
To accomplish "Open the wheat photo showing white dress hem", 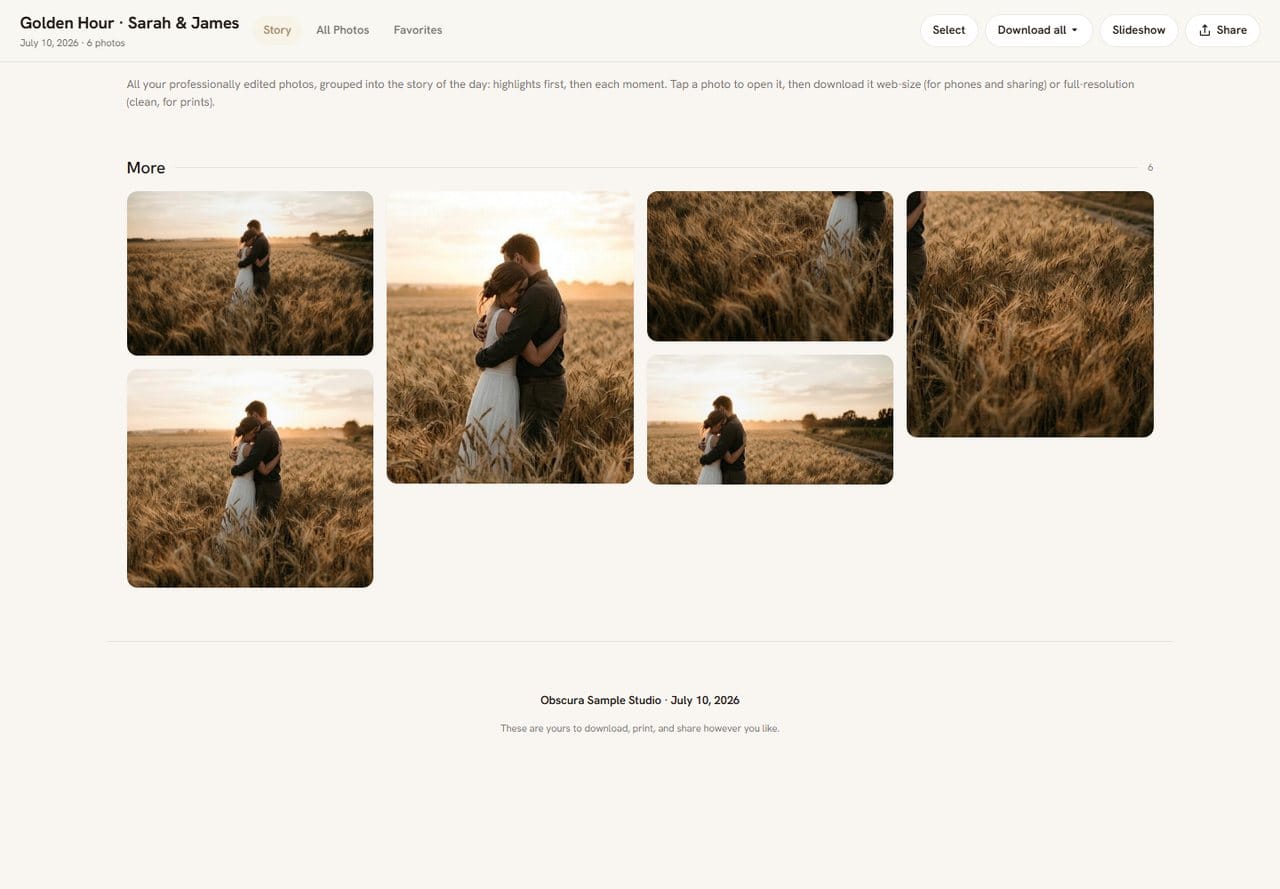I will (770, 266).
